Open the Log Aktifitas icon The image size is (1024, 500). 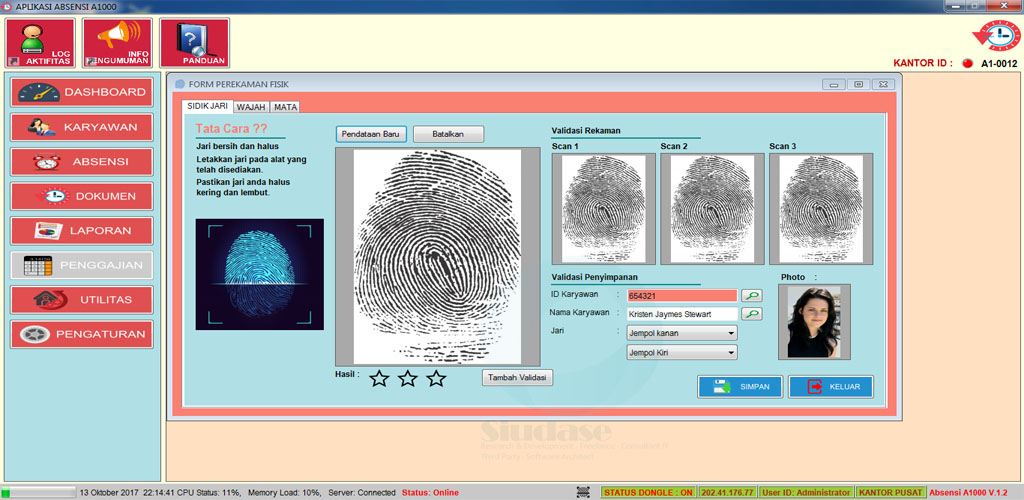click(x=39, y=43)
